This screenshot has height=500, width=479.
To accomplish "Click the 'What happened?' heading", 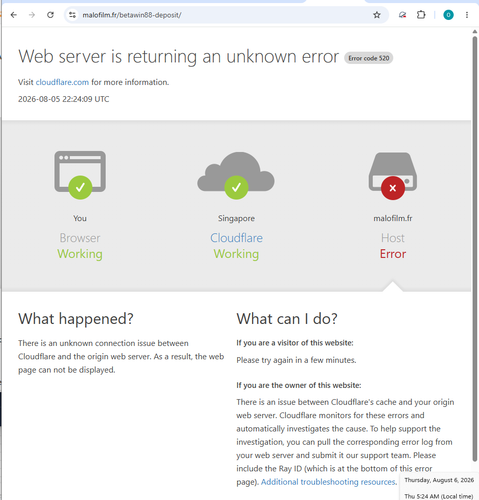I will (x=76, y=319).
